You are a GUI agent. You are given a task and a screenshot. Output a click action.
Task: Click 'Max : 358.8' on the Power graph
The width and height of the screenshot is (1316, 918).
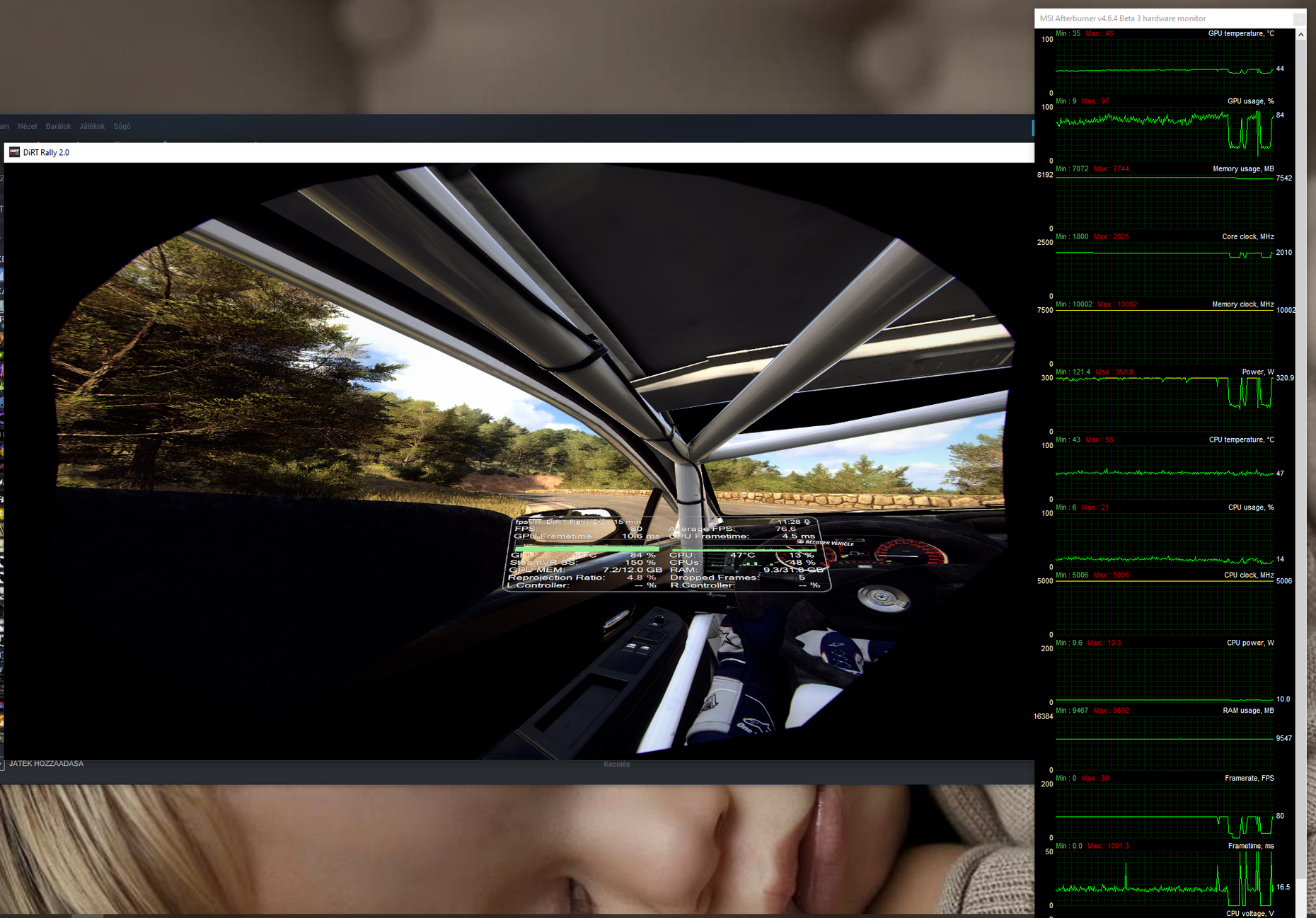click(x=1114, y=372)
